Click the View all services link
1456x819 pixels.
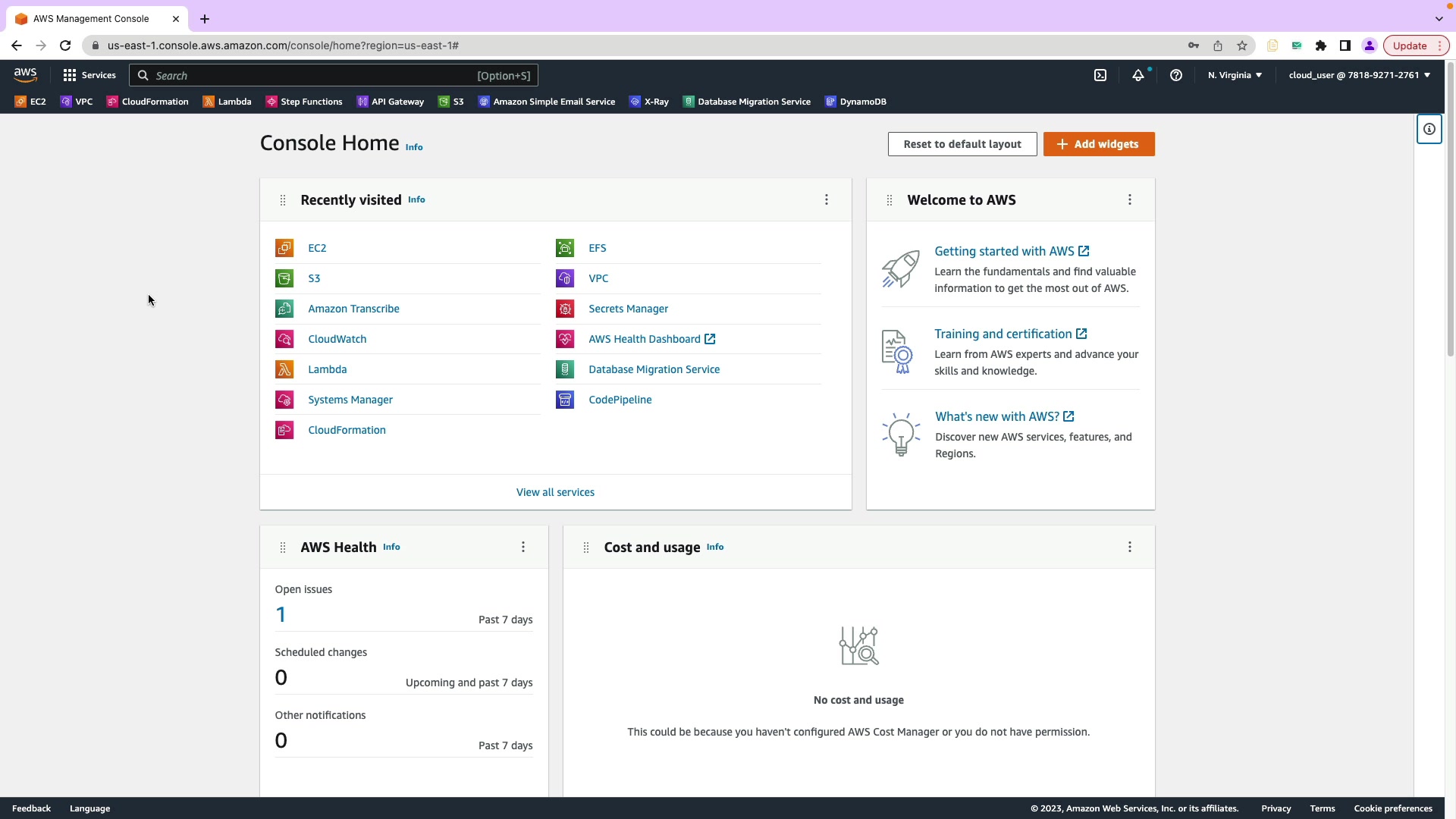[555, 492]
